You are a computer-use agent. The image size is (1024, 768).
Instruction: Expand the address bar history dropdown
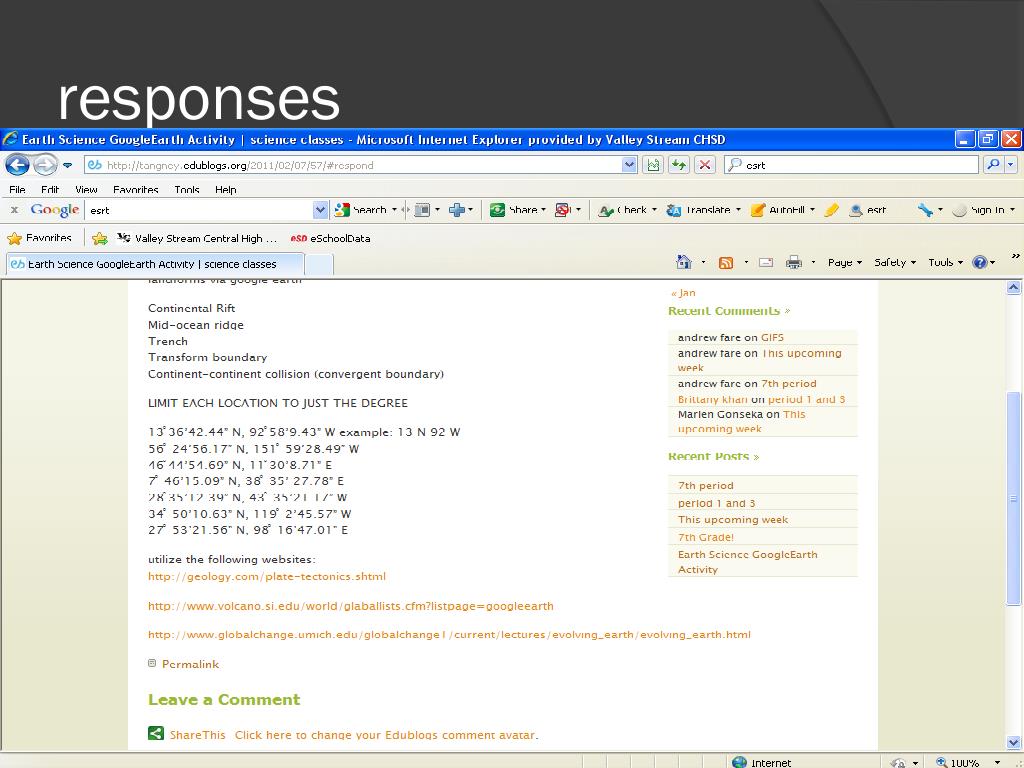629,165
